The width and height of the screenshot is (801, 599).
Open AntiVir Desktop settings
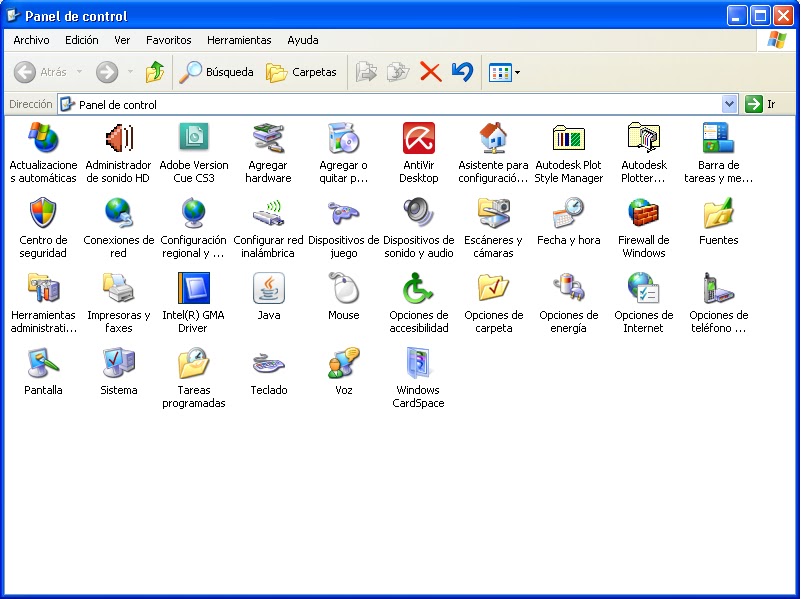tap(418, 140)
